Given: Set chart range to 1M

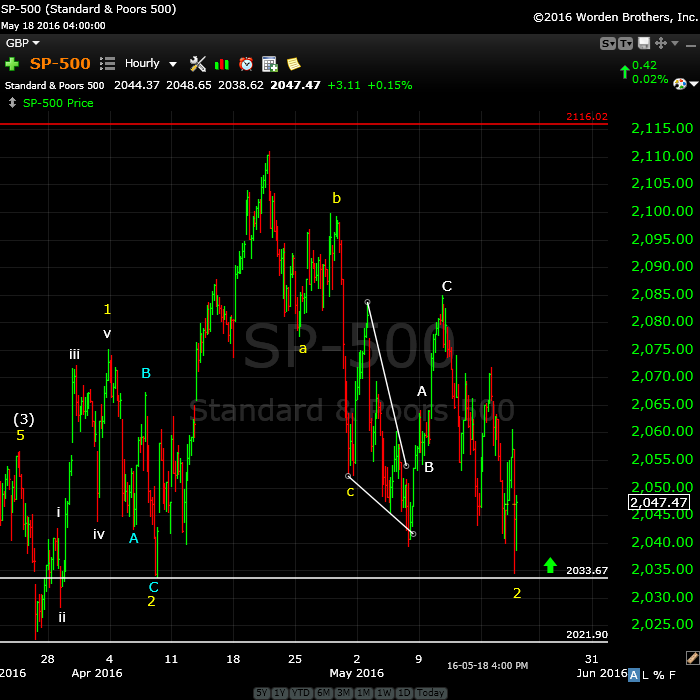Looking at the screenshot, I should pos(364,693).
